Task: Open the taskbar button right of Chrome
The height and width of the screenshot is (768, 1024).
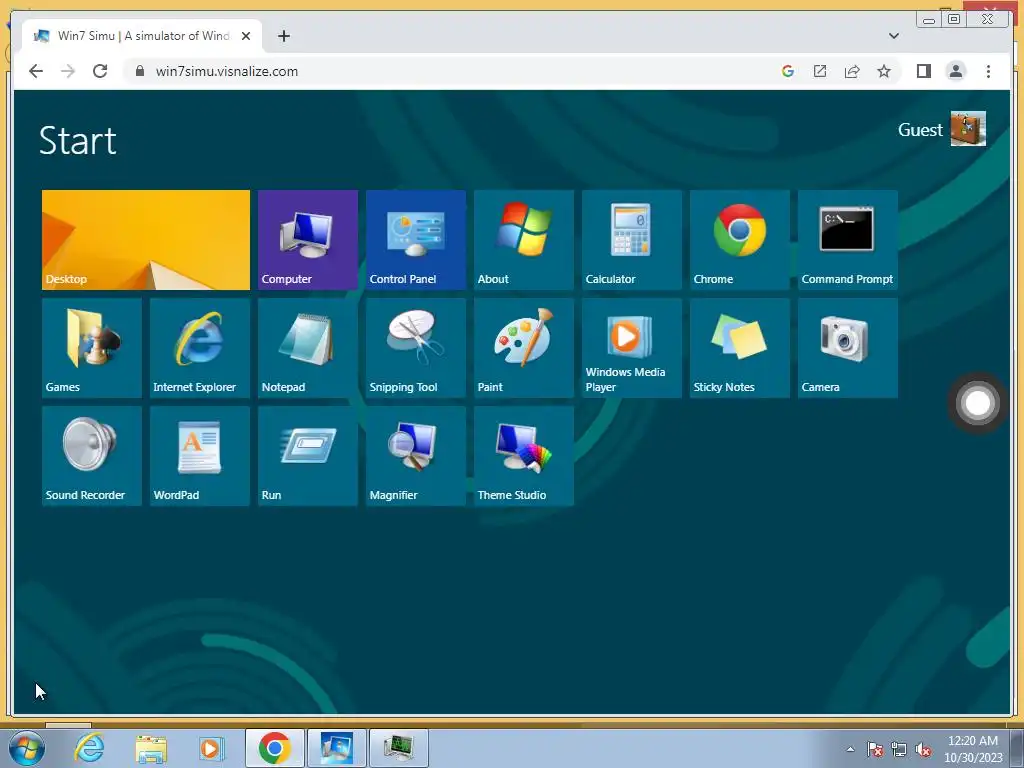Action: click(x=336, y=748)
